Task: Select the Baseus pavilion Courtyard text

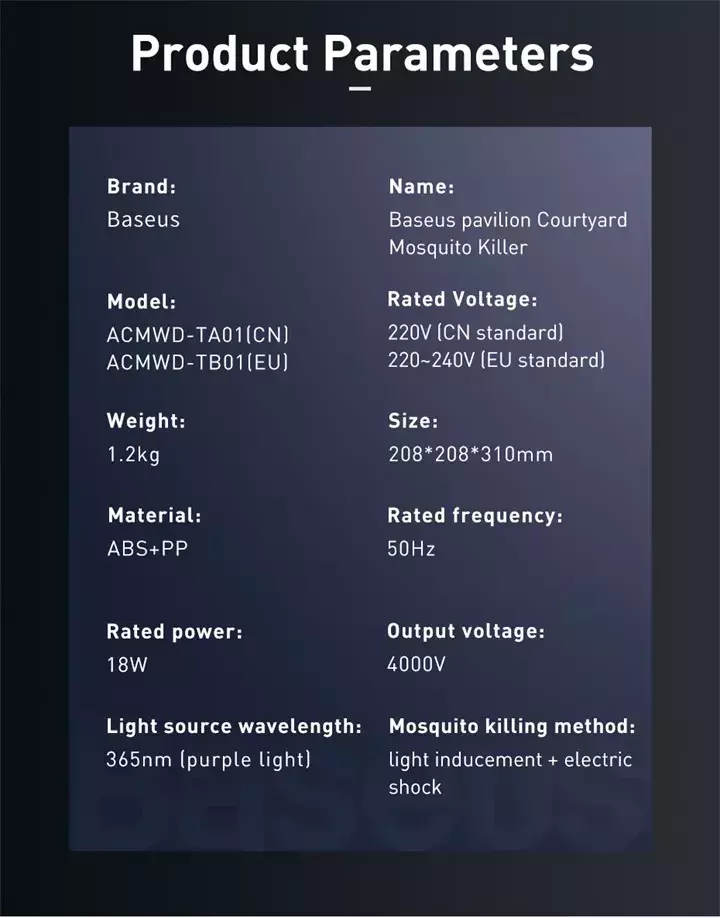Action: 508,220
